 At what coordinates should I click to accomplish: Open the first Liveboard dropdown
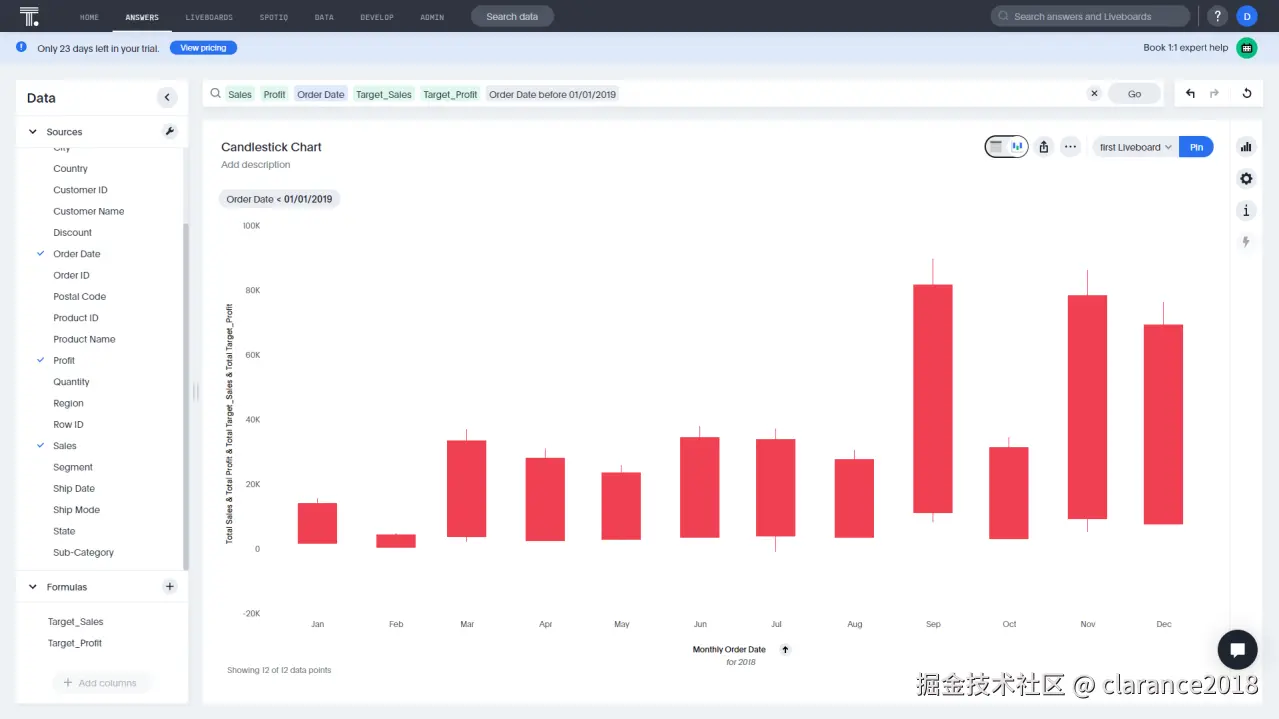point(1136,147)
